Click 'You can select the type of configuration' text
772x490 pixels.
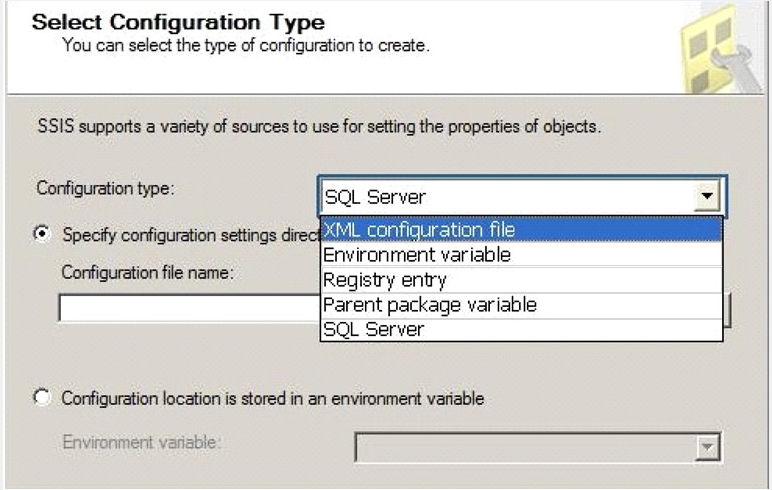coord(246,45)
